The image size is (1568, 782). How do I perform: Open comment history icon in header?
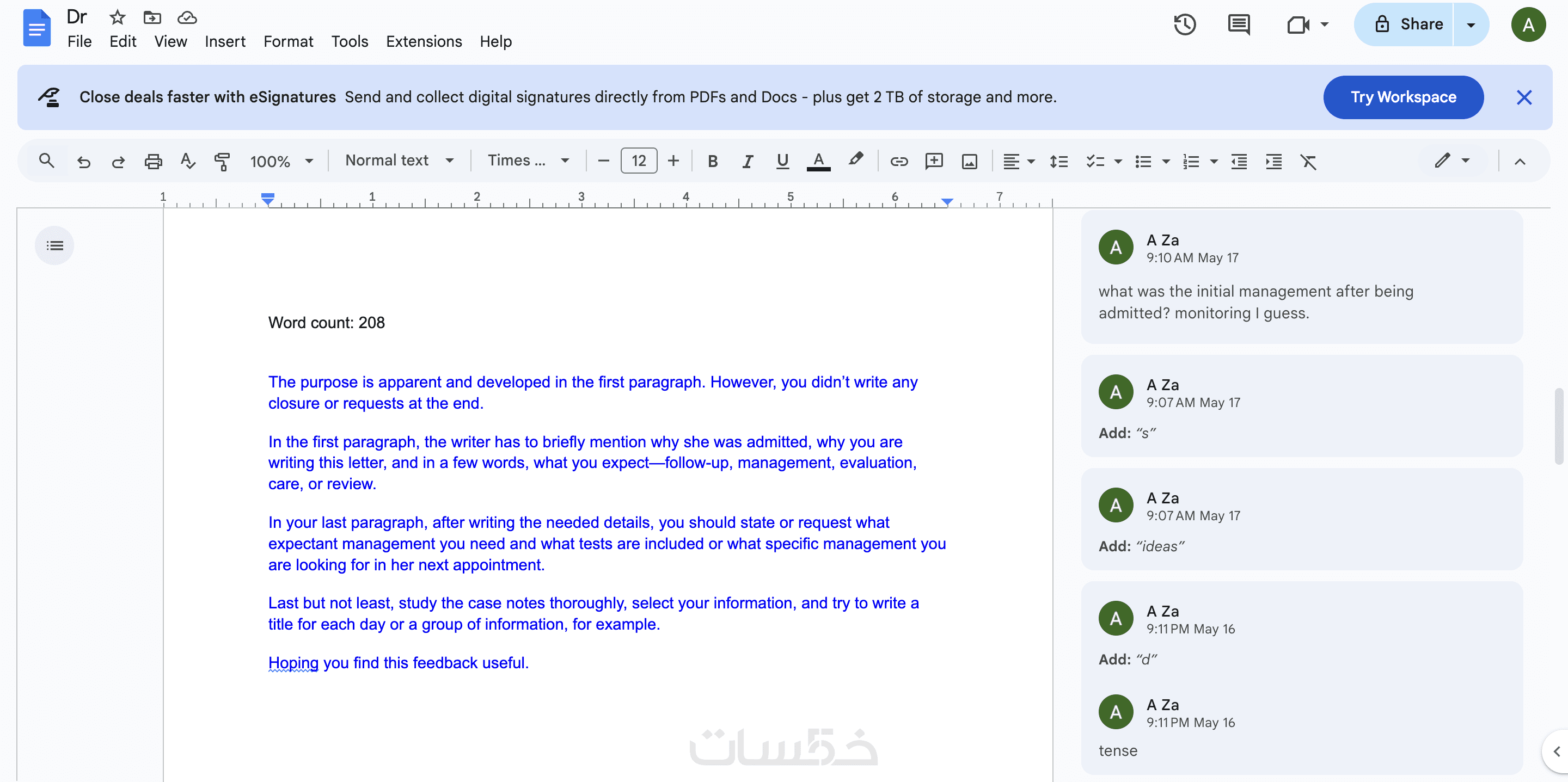pyautogui.click(x=1239, y=24)
